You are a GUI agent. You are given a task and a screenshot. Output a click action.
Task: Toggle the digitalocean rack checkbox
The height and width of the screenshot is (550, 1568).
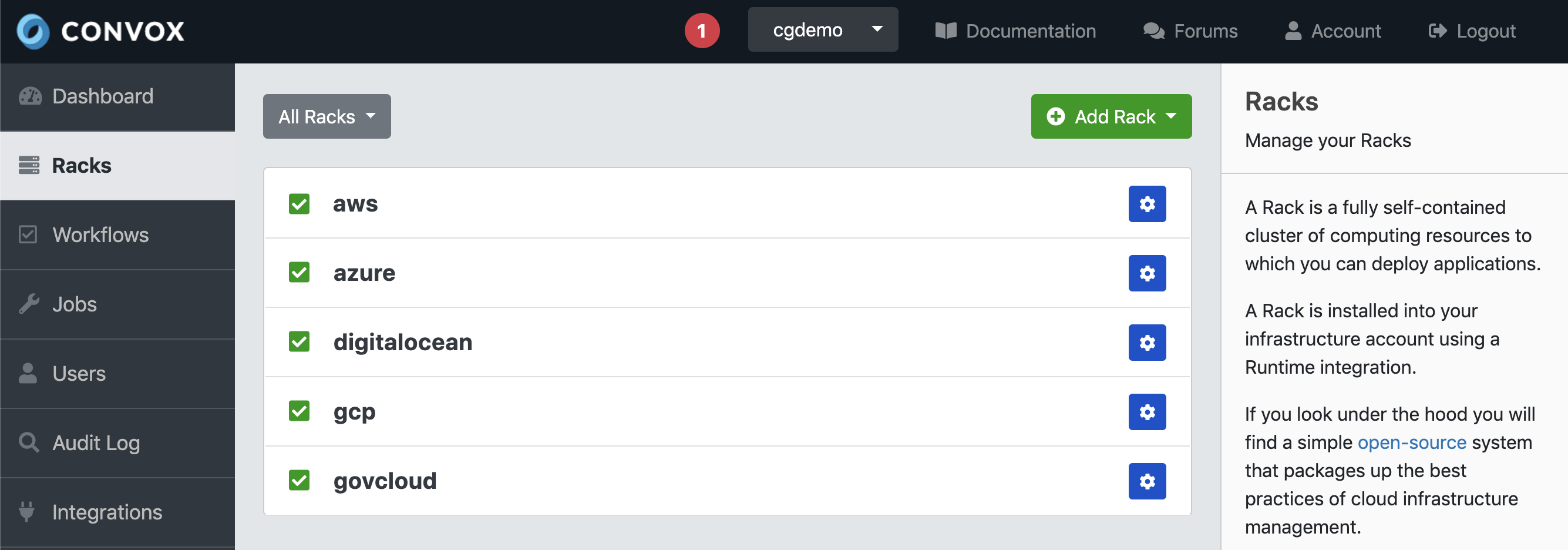299,342
